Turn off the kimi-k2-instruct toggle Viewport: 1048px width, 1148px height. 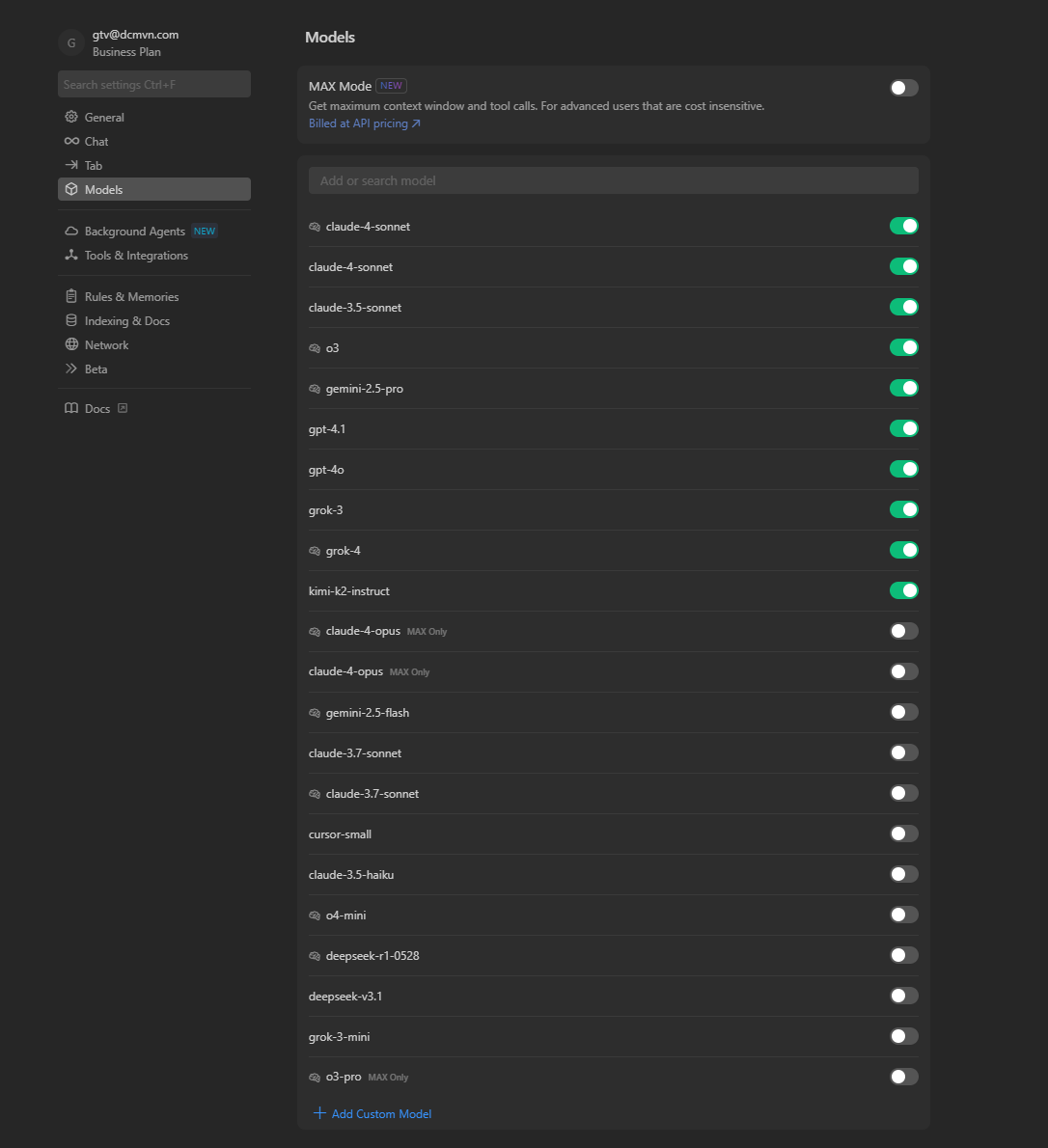(903, 590)
